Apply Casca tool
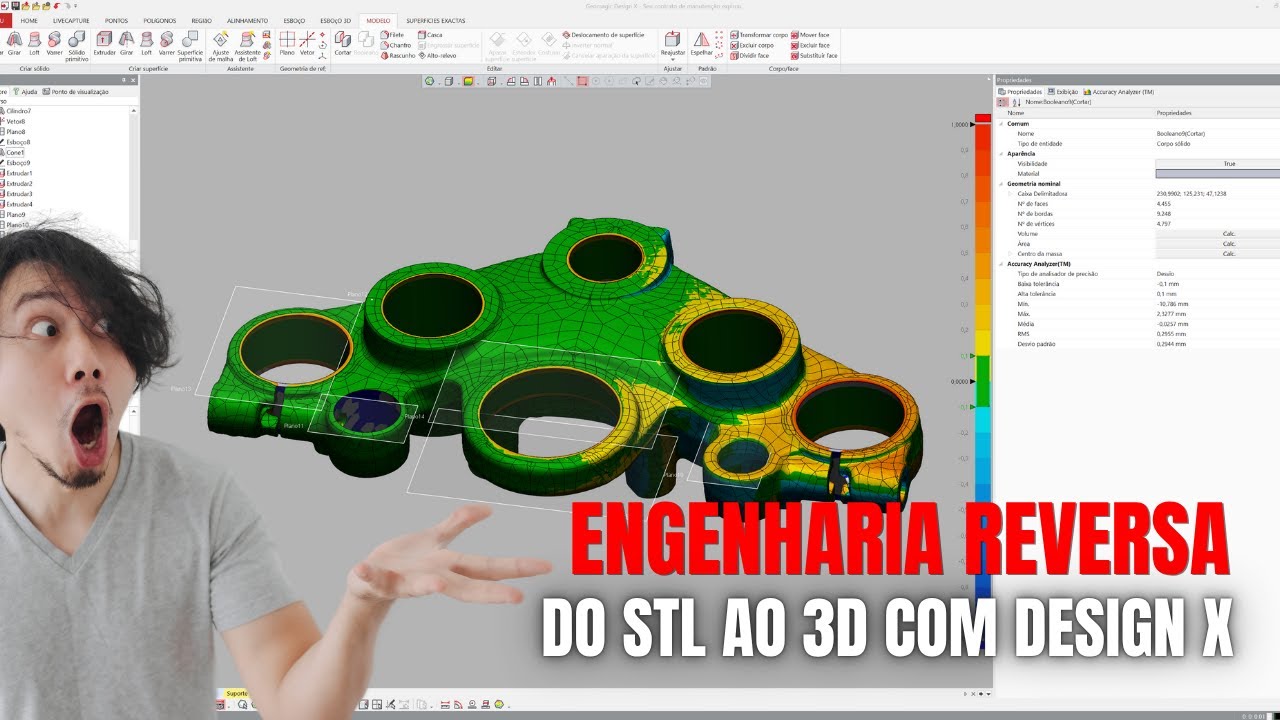Image resolution: width=1280 pixels, height=720 pixels. click(430, 35)
